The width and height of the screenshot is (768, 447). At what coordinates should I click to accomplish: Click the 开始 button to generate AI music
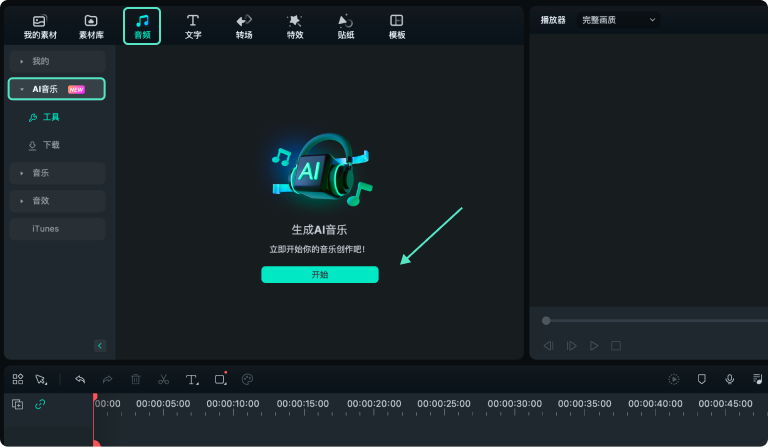click(320, 274)
